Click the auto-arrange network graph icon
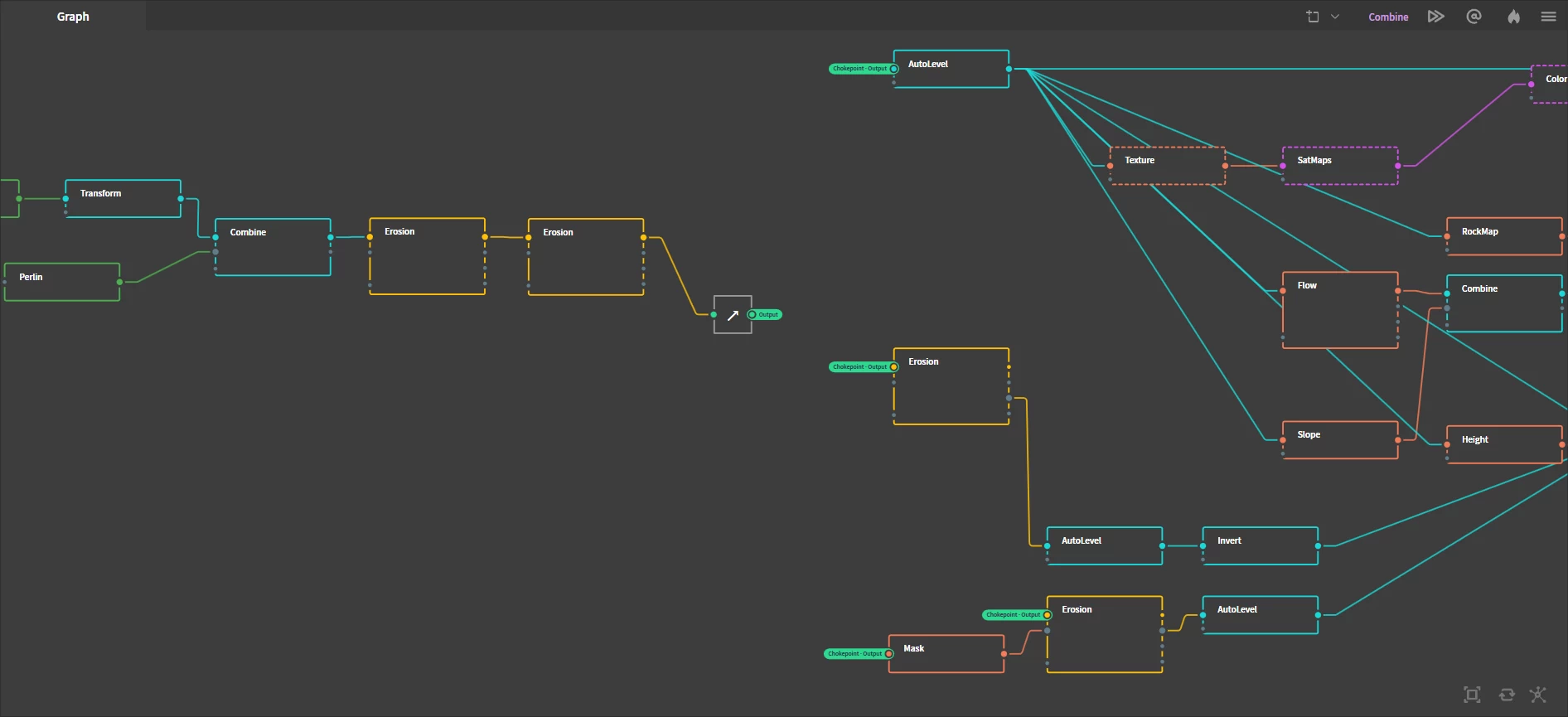 [x=1538, y=695]
